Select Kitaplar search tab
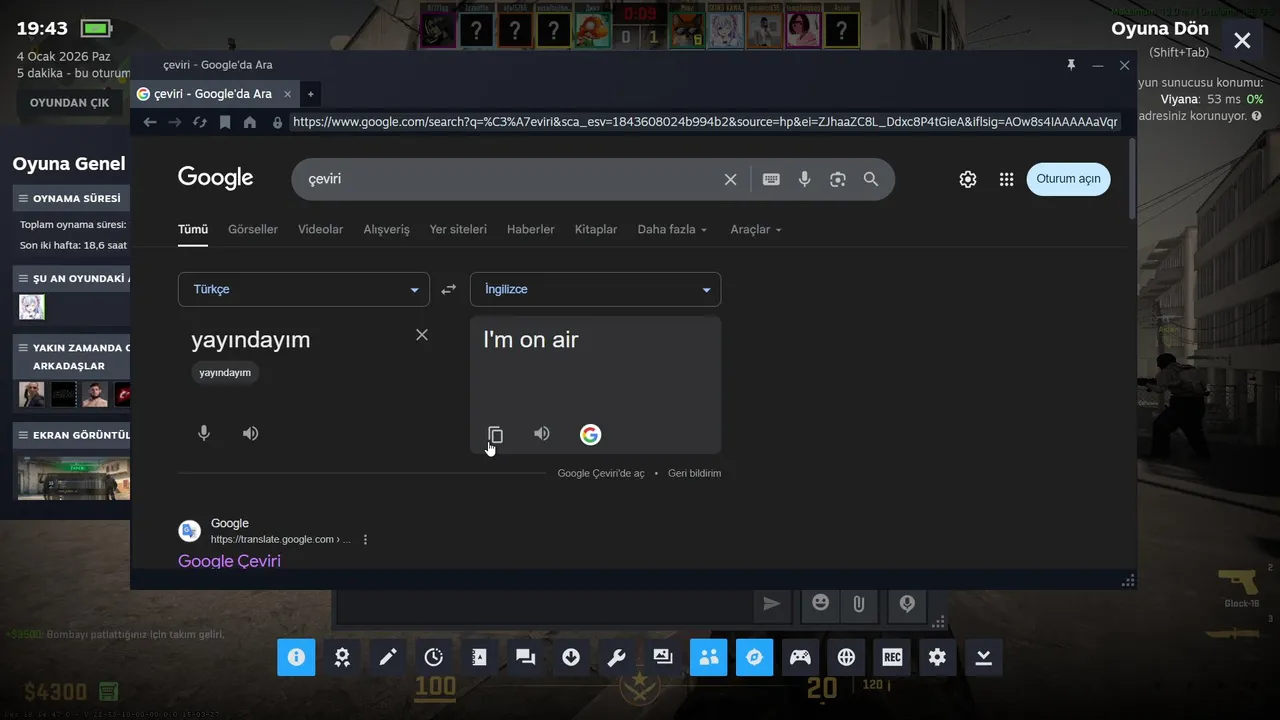 coord(596,229)
